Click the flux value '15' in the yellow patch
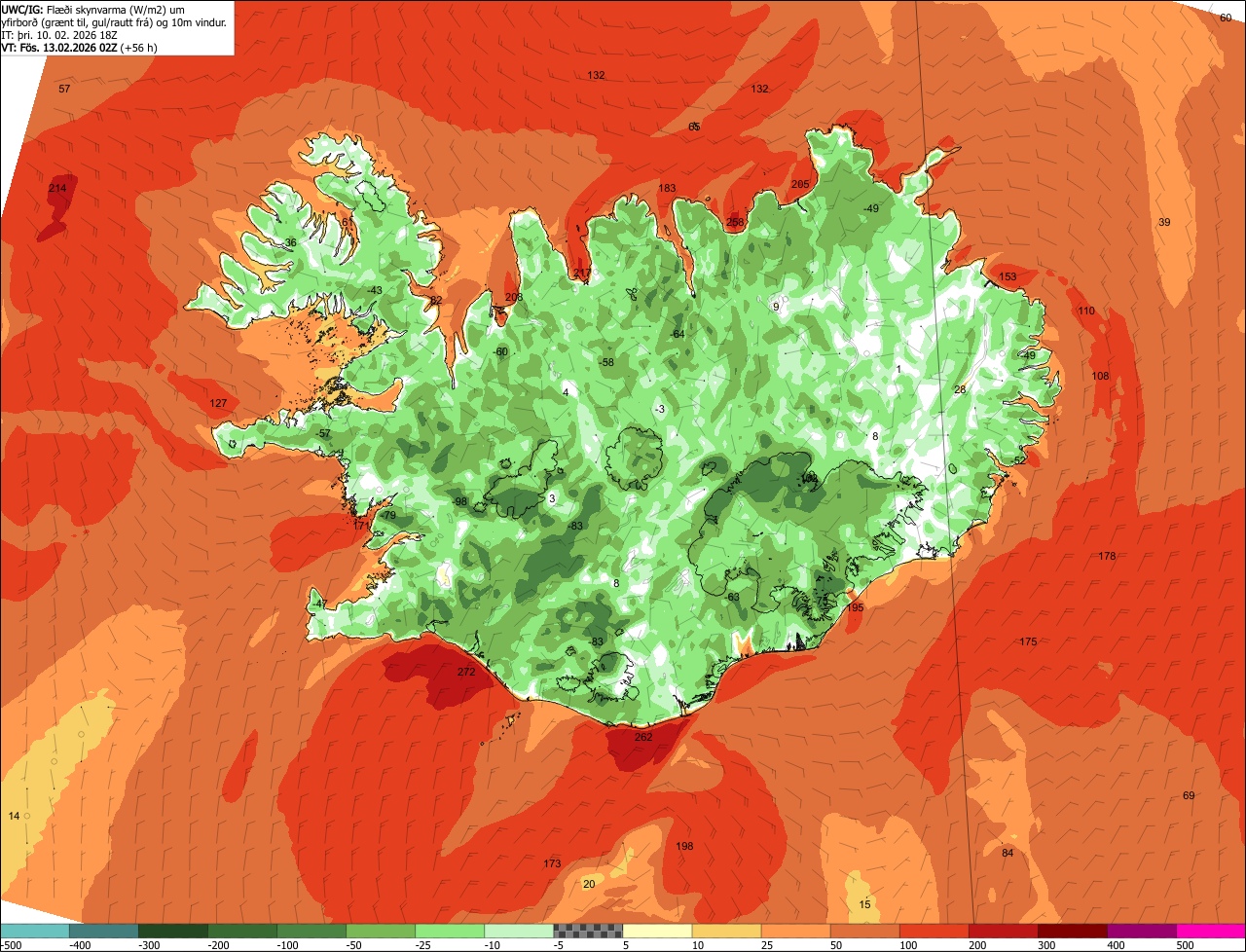The height and width of the screenshot is (952, 1246). tap(865, 904)
